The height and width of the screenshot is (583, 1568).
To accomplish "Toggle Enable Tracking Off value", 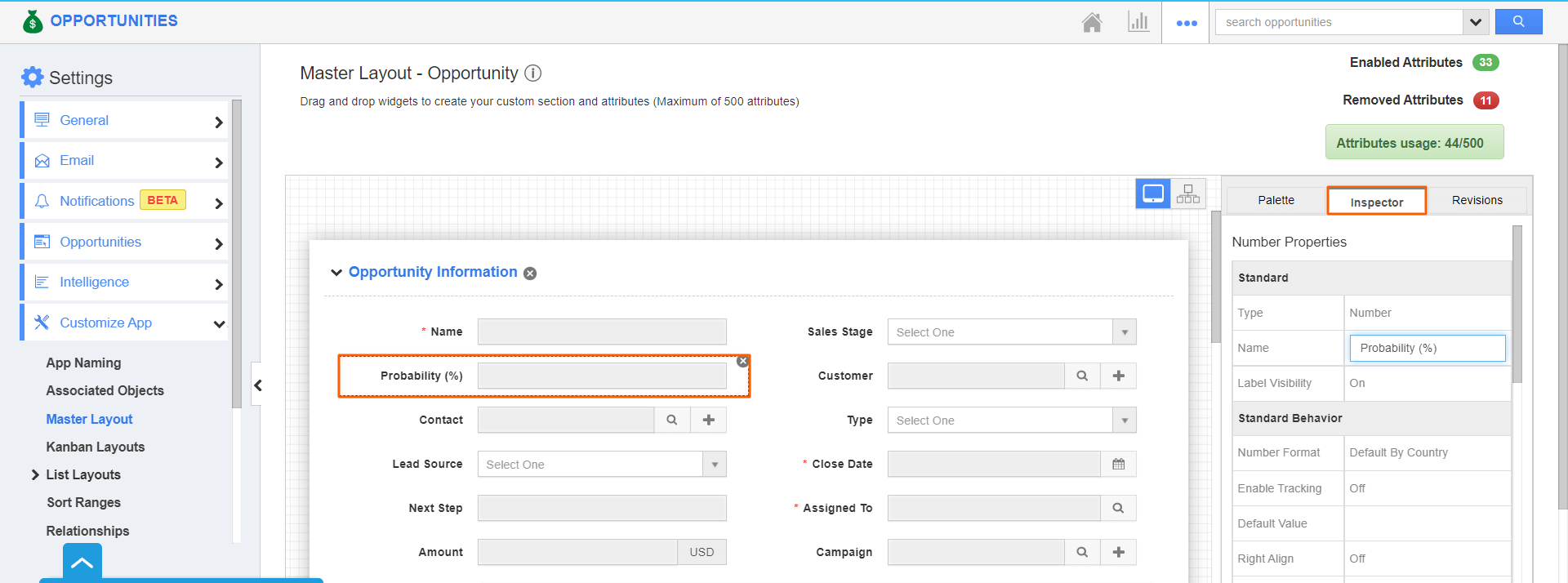I will pos(1357,488).
